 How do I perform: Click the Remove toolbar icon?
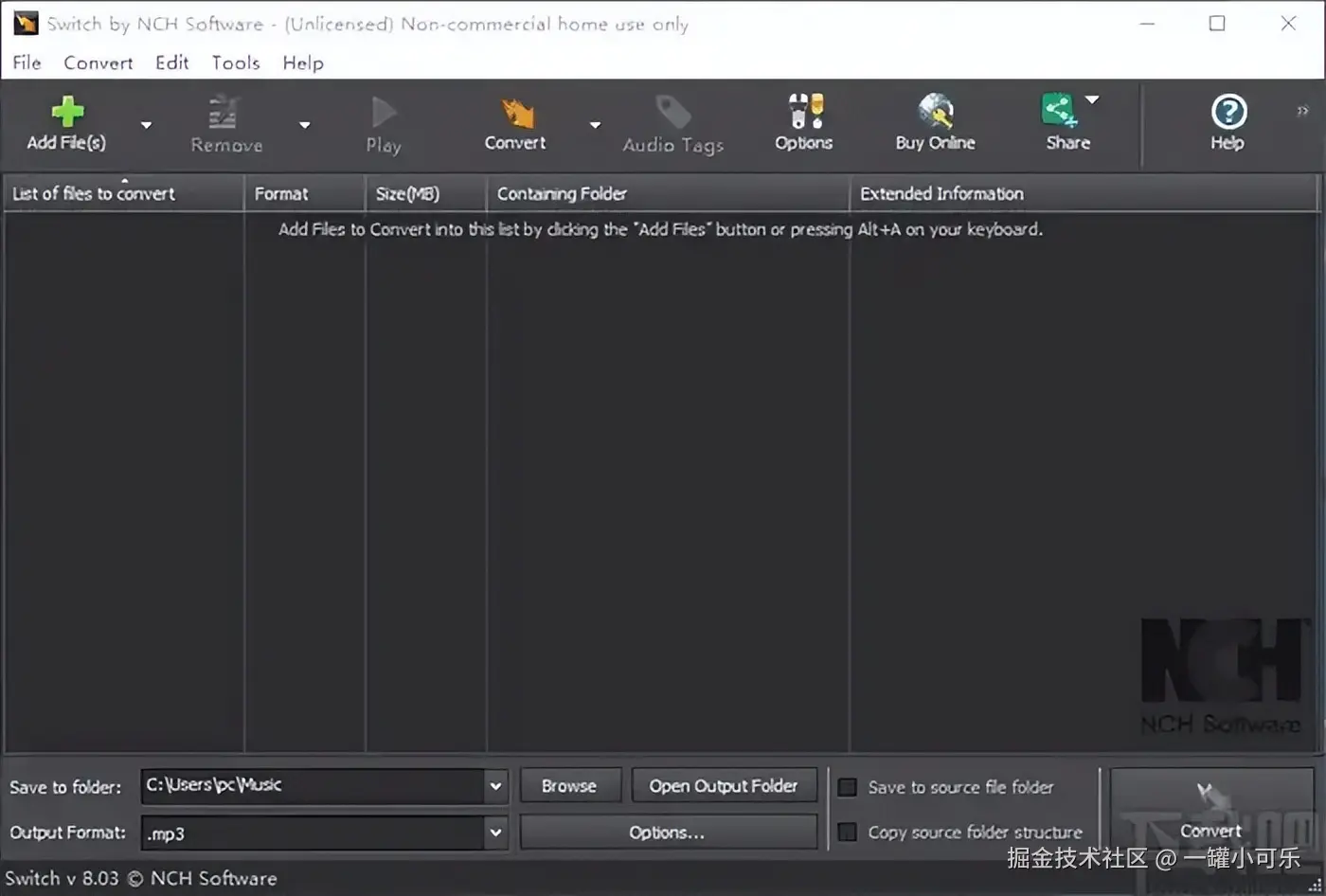(224, 113)
